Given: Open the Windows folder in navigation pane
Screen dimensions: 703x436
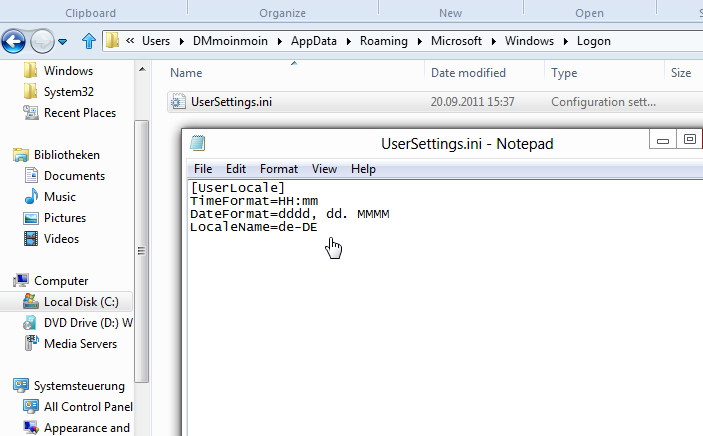Looking at the screenshot, I should click(x=68, y=70).
